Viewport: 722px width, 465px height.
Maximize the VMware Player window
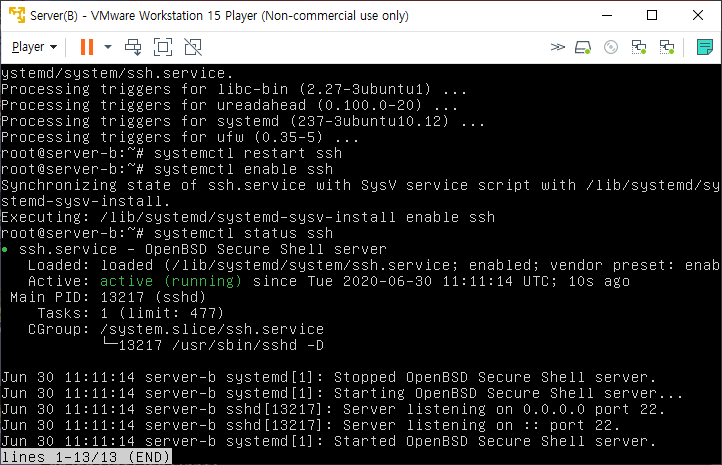coord(652,15)
